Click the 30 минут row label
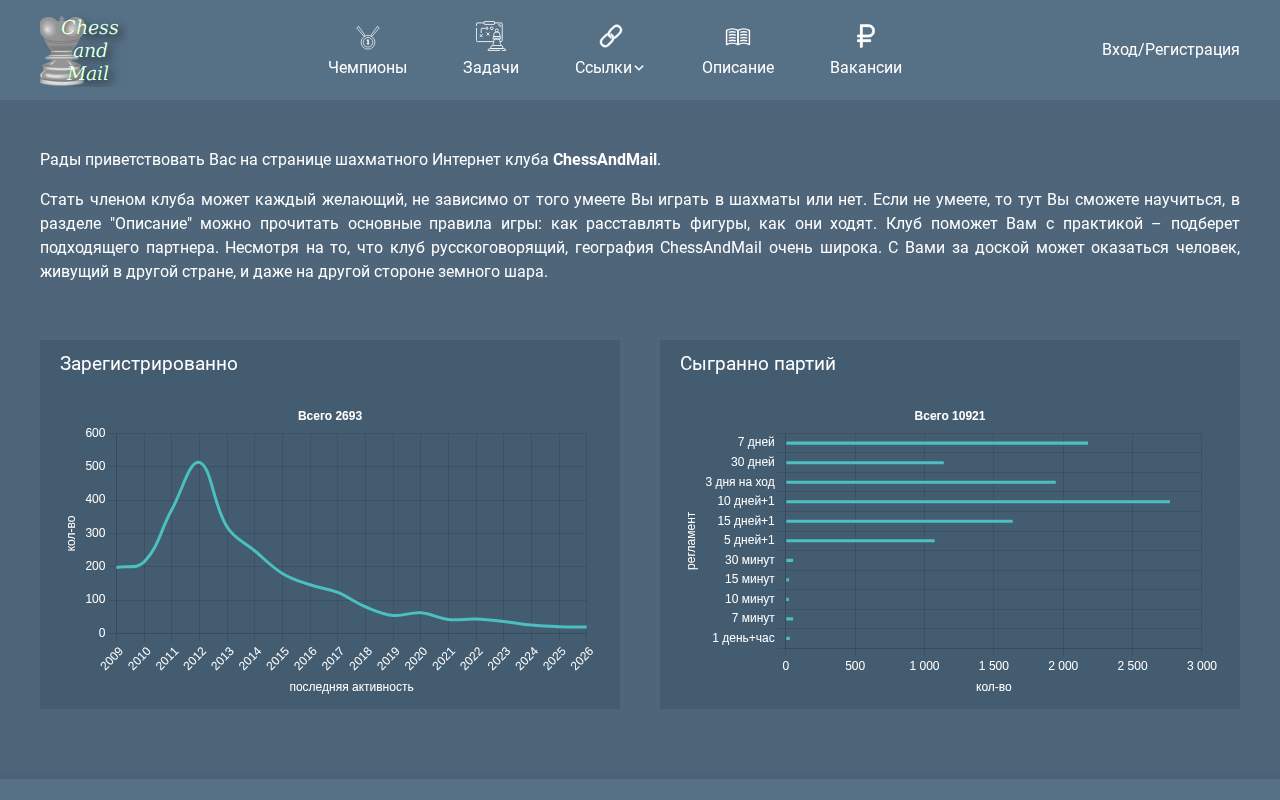Screen dimensions: 1280x800 pos(750,560)
